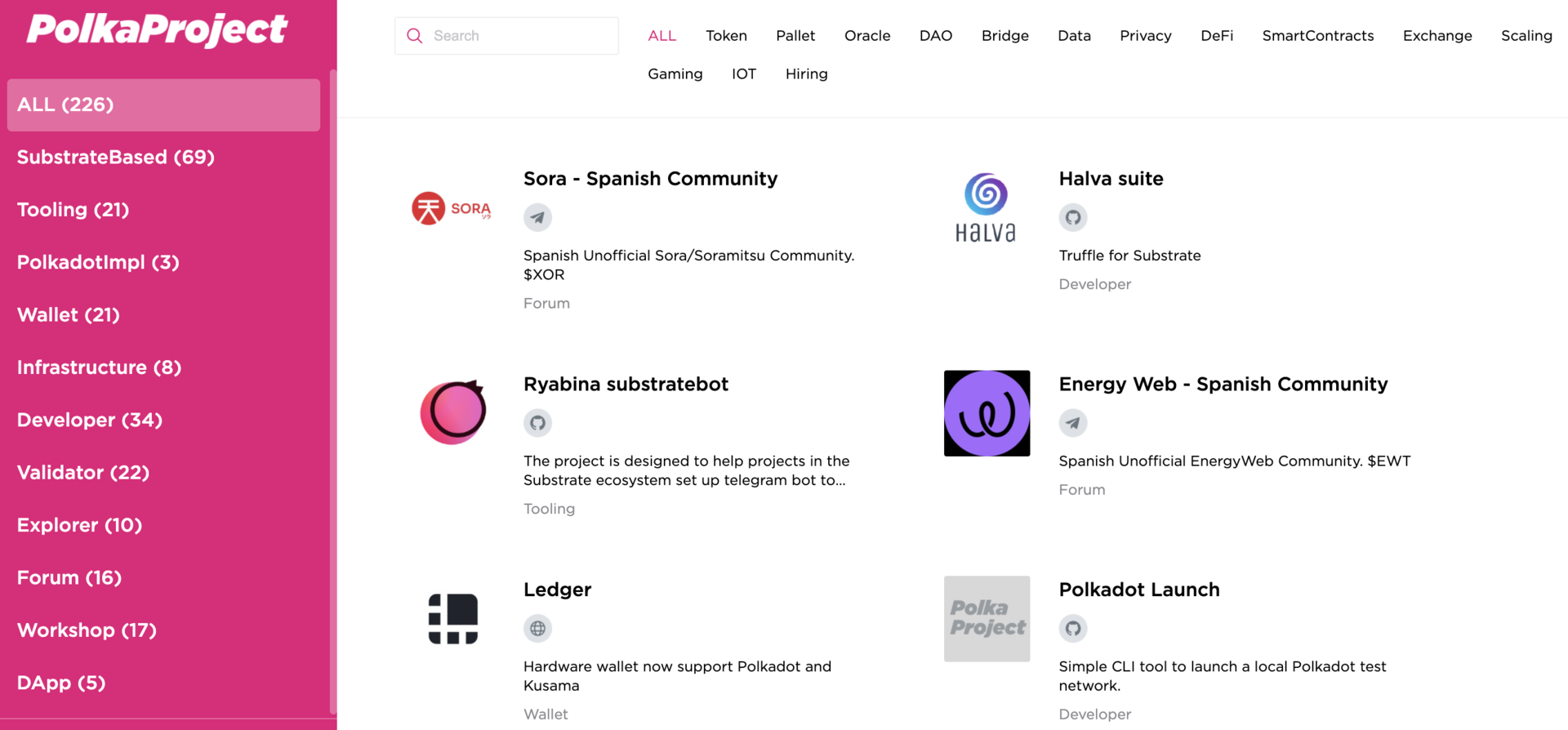Click 'Spanish Unofficial EnergyWeb Community. $EWT' text

(x=1234, y=461)
